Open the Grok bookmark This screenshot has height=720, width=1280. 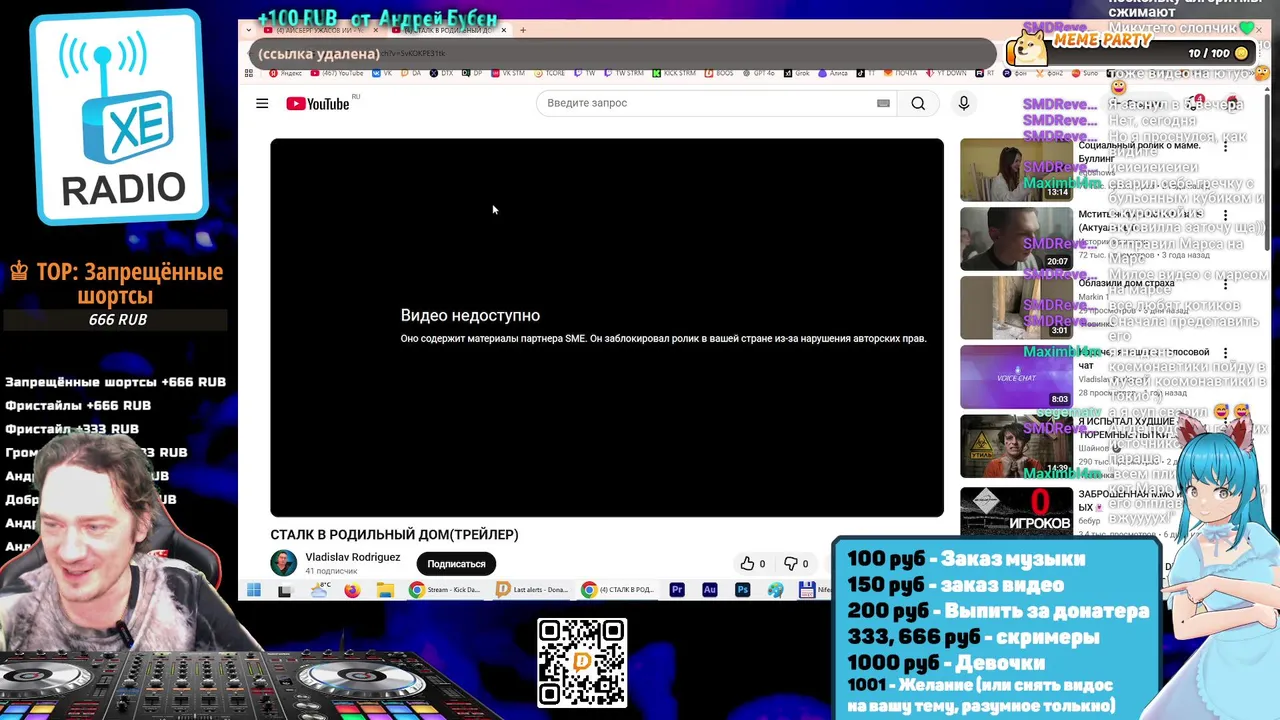pos(796,73)
